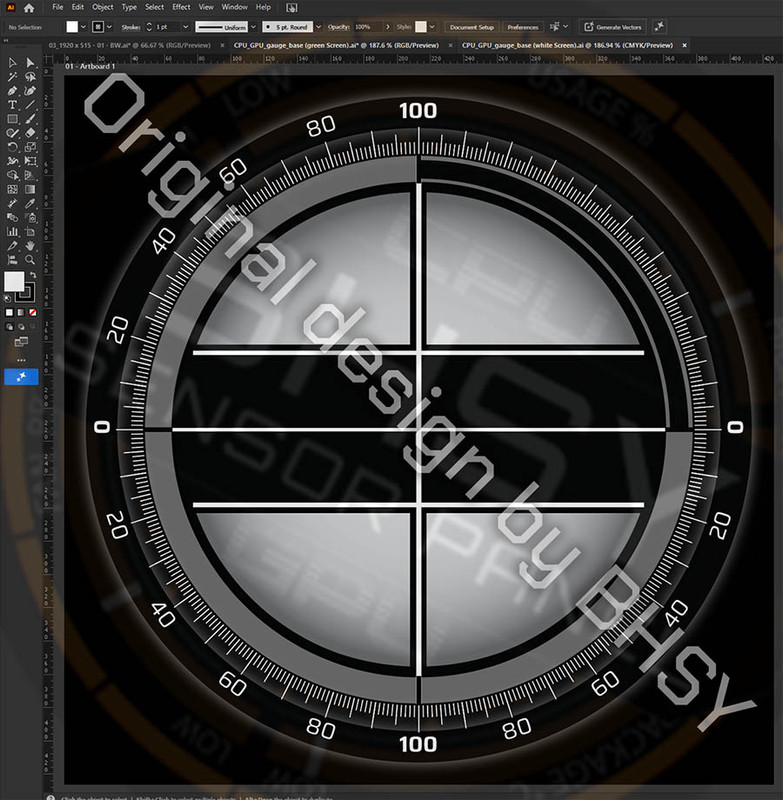Viewport: 783px width, 800px height.
Task: Select the Symbol Sprayer tool
Action: pos(30,217)
